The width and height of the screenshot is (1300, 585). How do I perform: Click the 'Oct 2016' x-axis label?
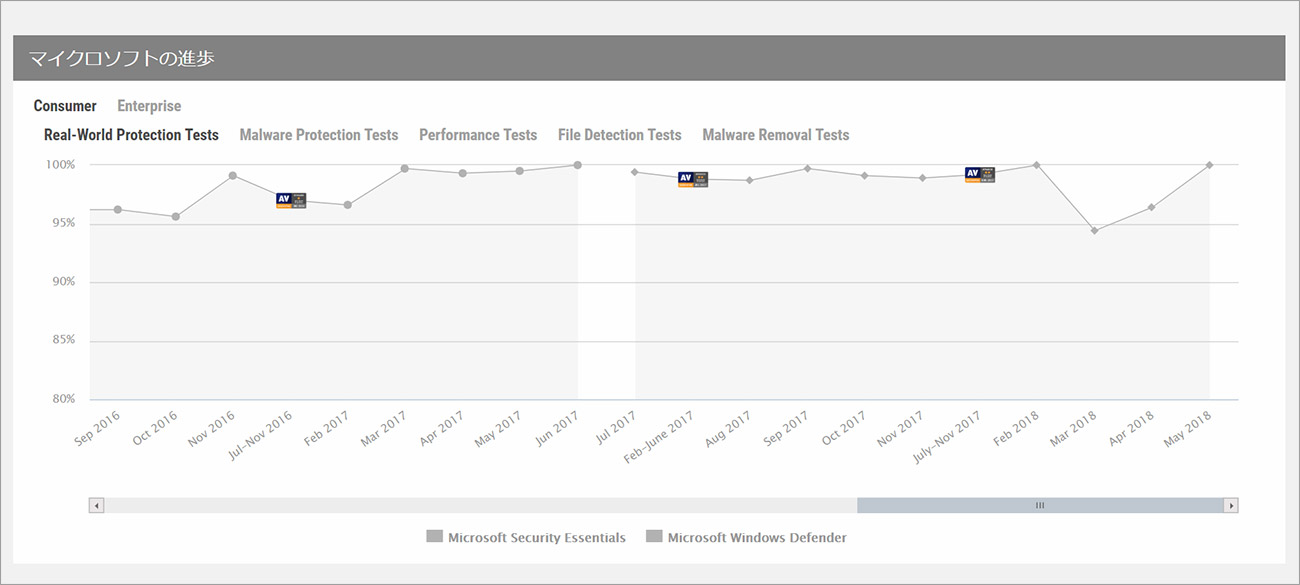(155, 428)
